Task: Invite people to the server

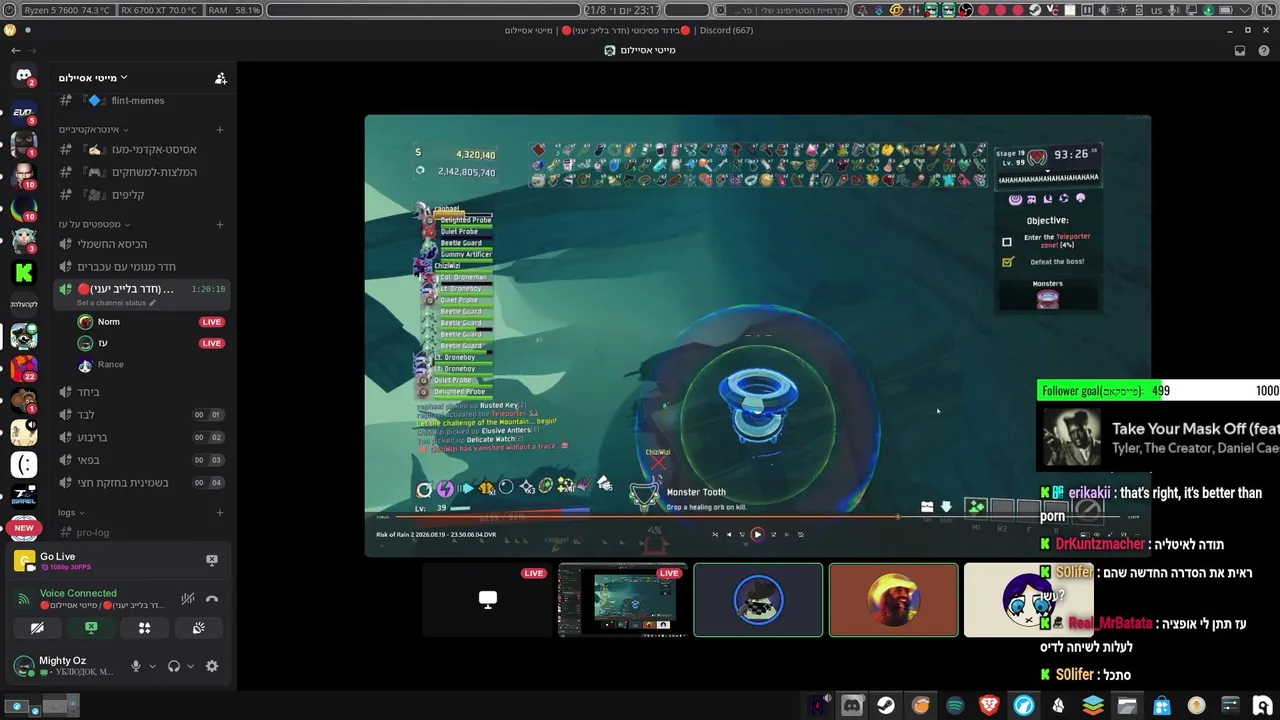Action: point(221,78)
